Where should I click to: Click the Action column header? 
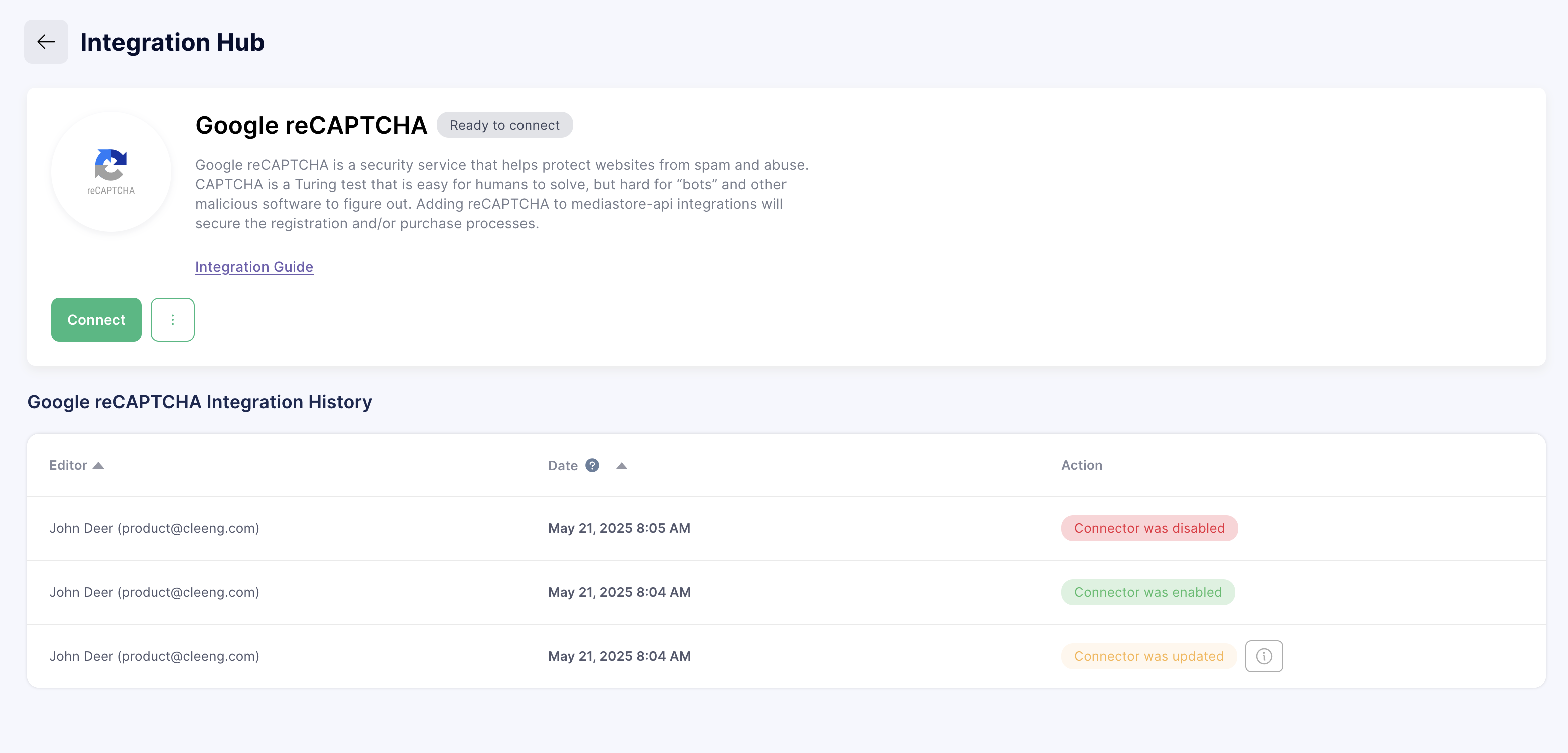[x=1081, y=465]
